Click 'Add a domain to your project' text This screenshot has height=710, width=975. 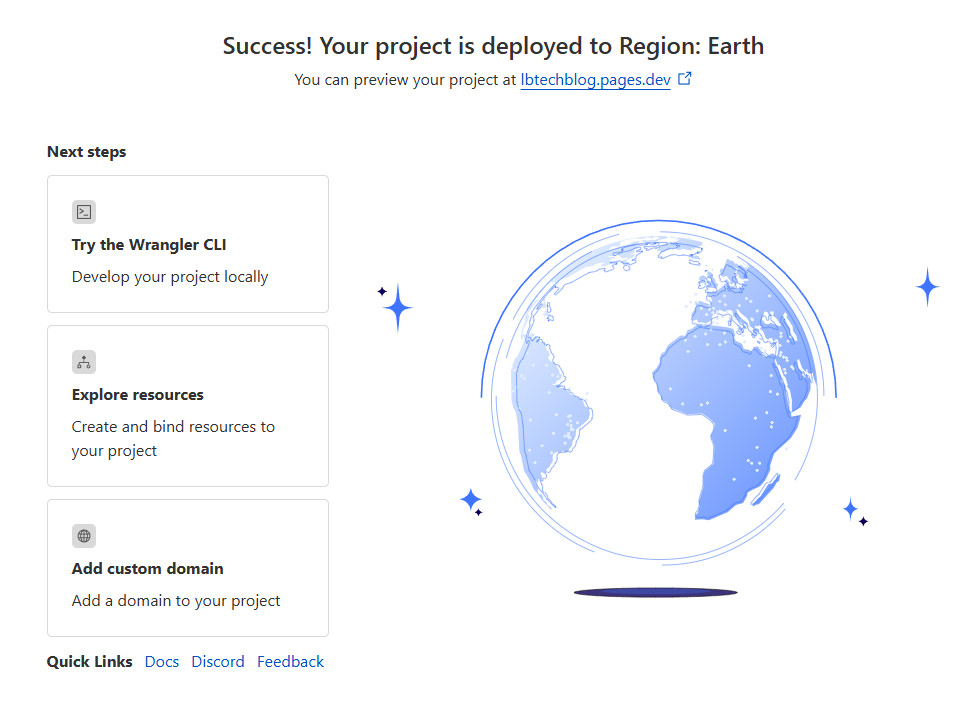(176, 601)
